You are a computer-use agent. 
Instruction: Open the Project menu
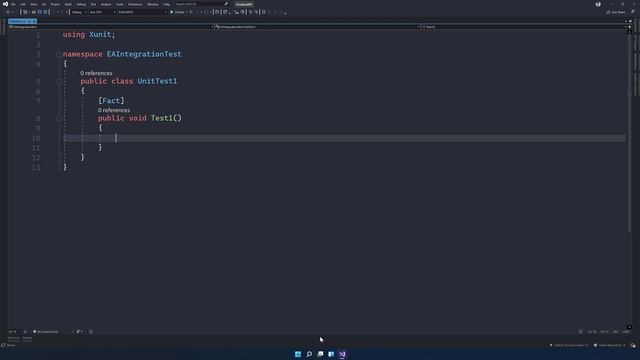click(55, 4)
